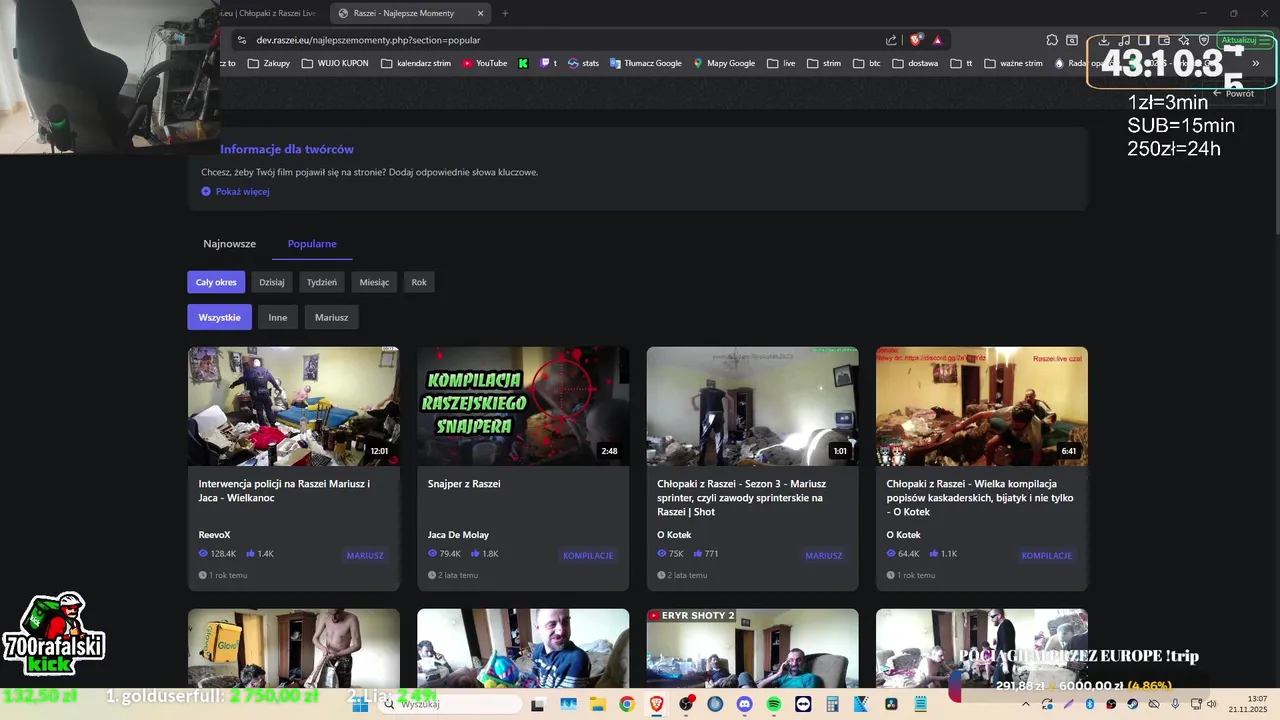Screen dimensions: 1280x720
Task: Open the Twitch bookmark icon
Action: (548, 63)
